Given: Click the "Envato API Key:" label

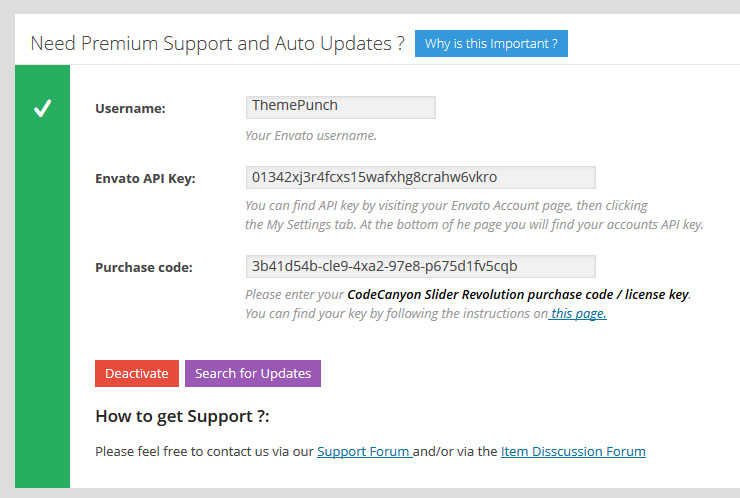Looking at the screenshot, I should click(145, 179).
